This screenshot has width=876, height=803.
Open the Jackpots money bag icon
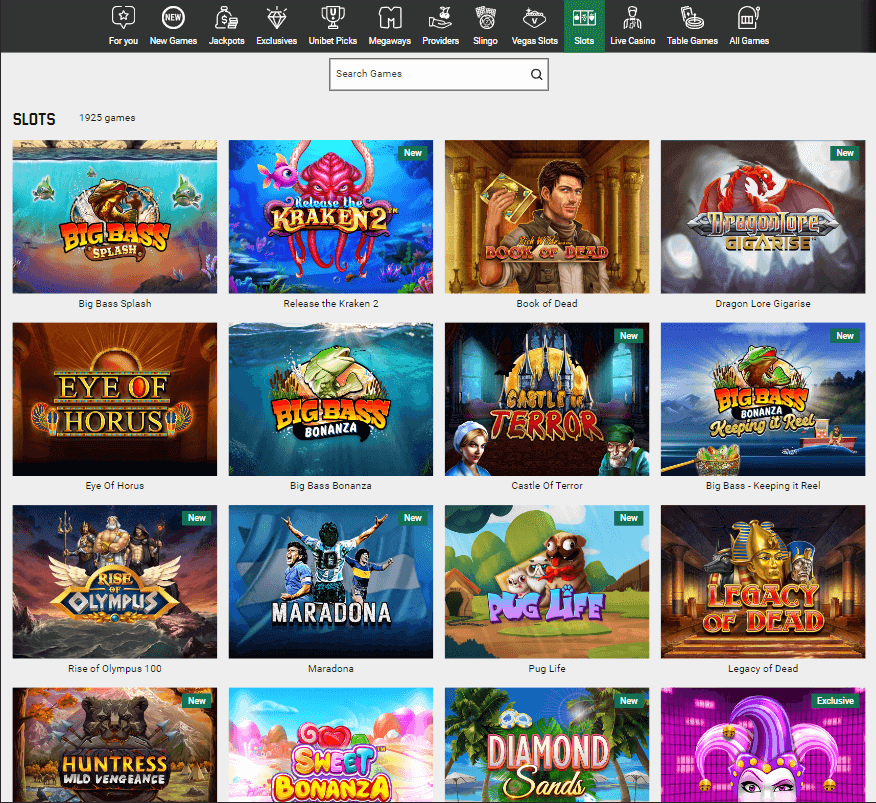pos(226,17)
